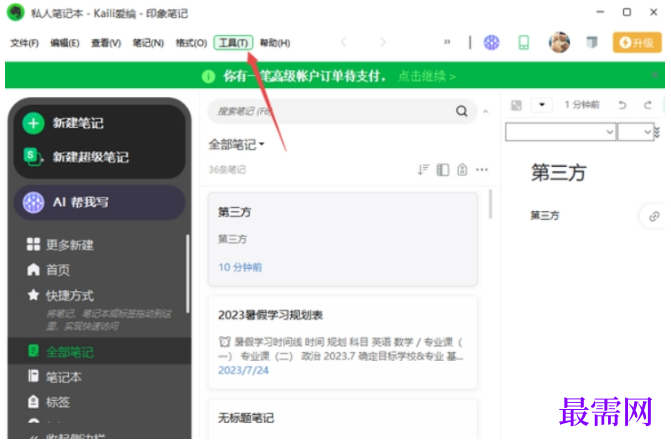Open the three-dot more options in note list
The image size is (671, 443).
coord(482,170)
